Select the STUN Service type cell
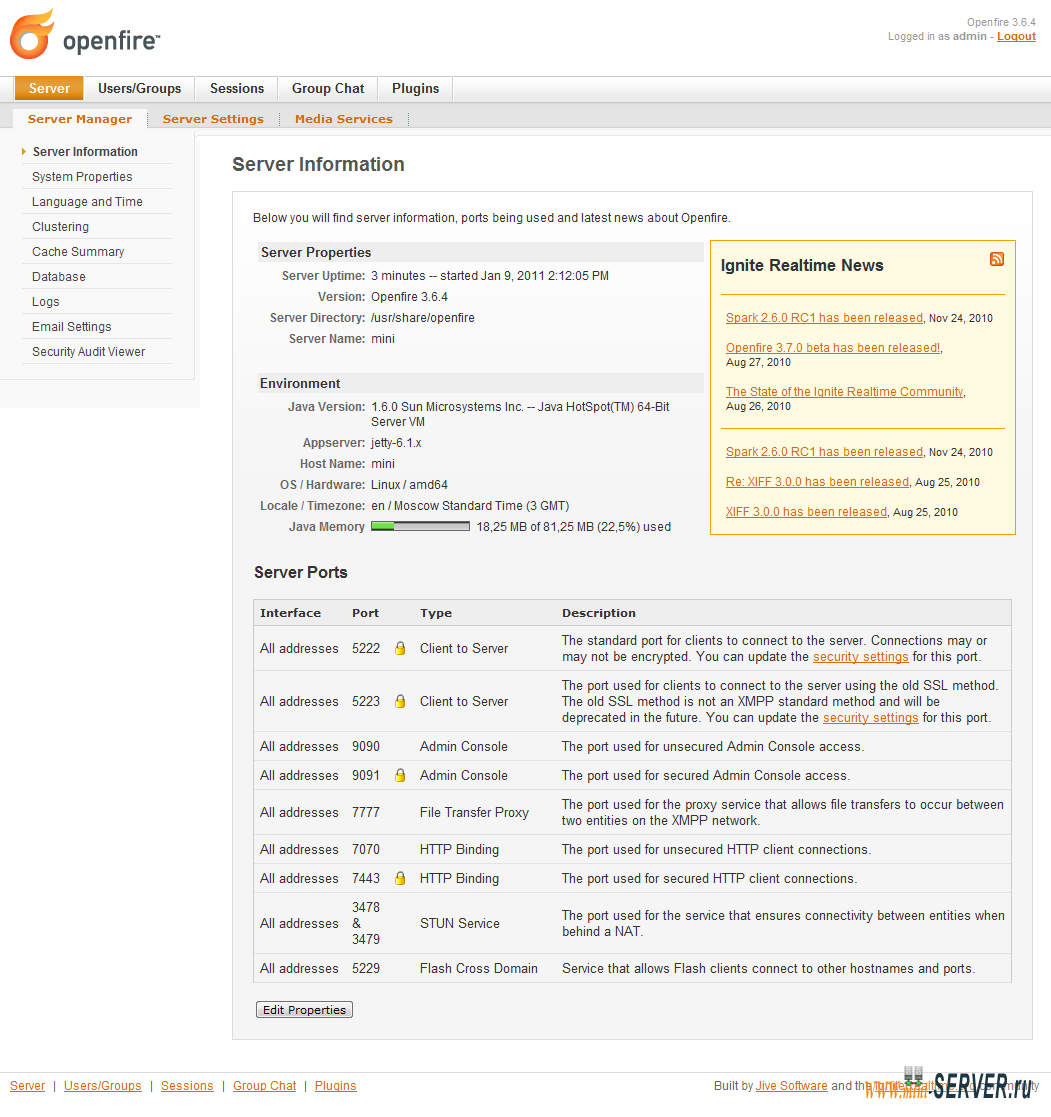 pyautogui.click(x=460, y=923)
